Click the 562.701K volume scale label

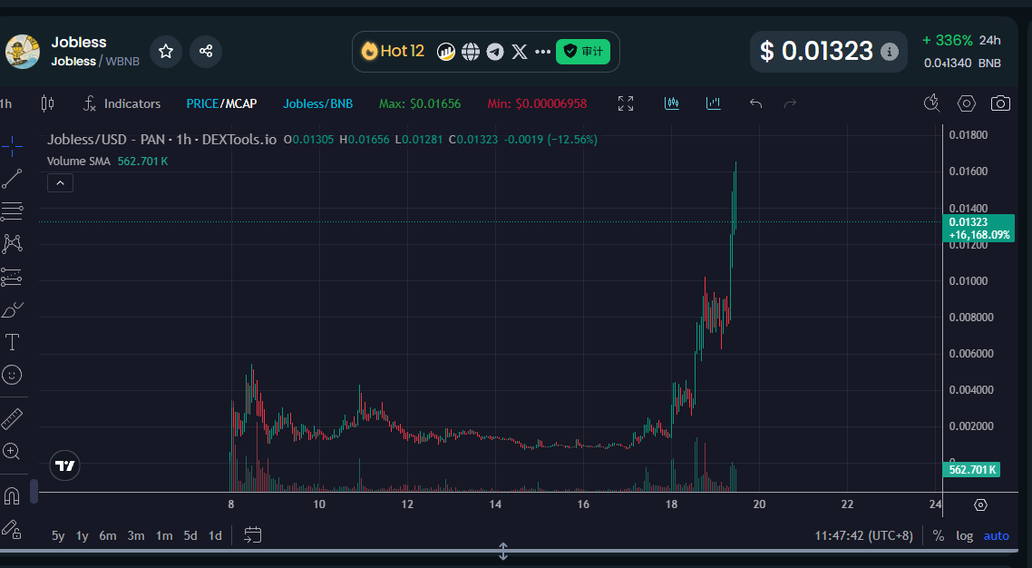[972, 469]
